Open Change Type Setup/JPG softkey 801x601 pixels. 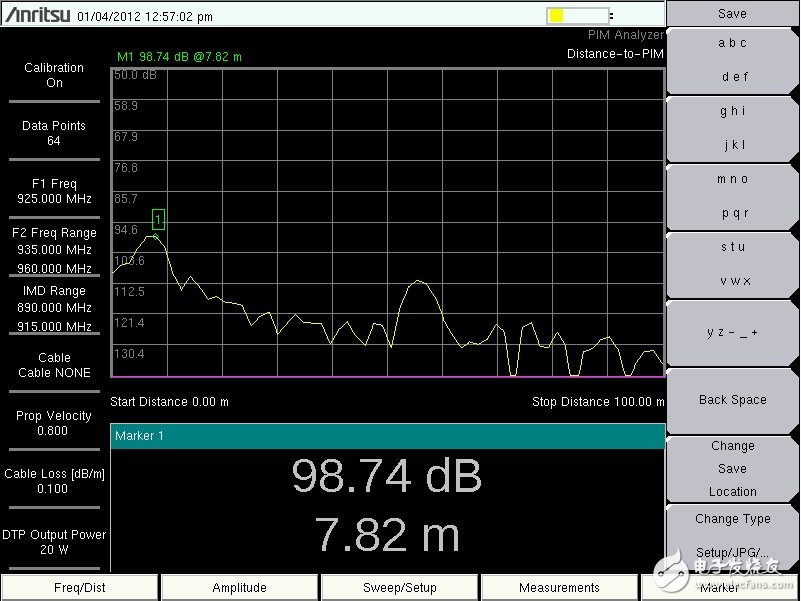pos(732,535)
